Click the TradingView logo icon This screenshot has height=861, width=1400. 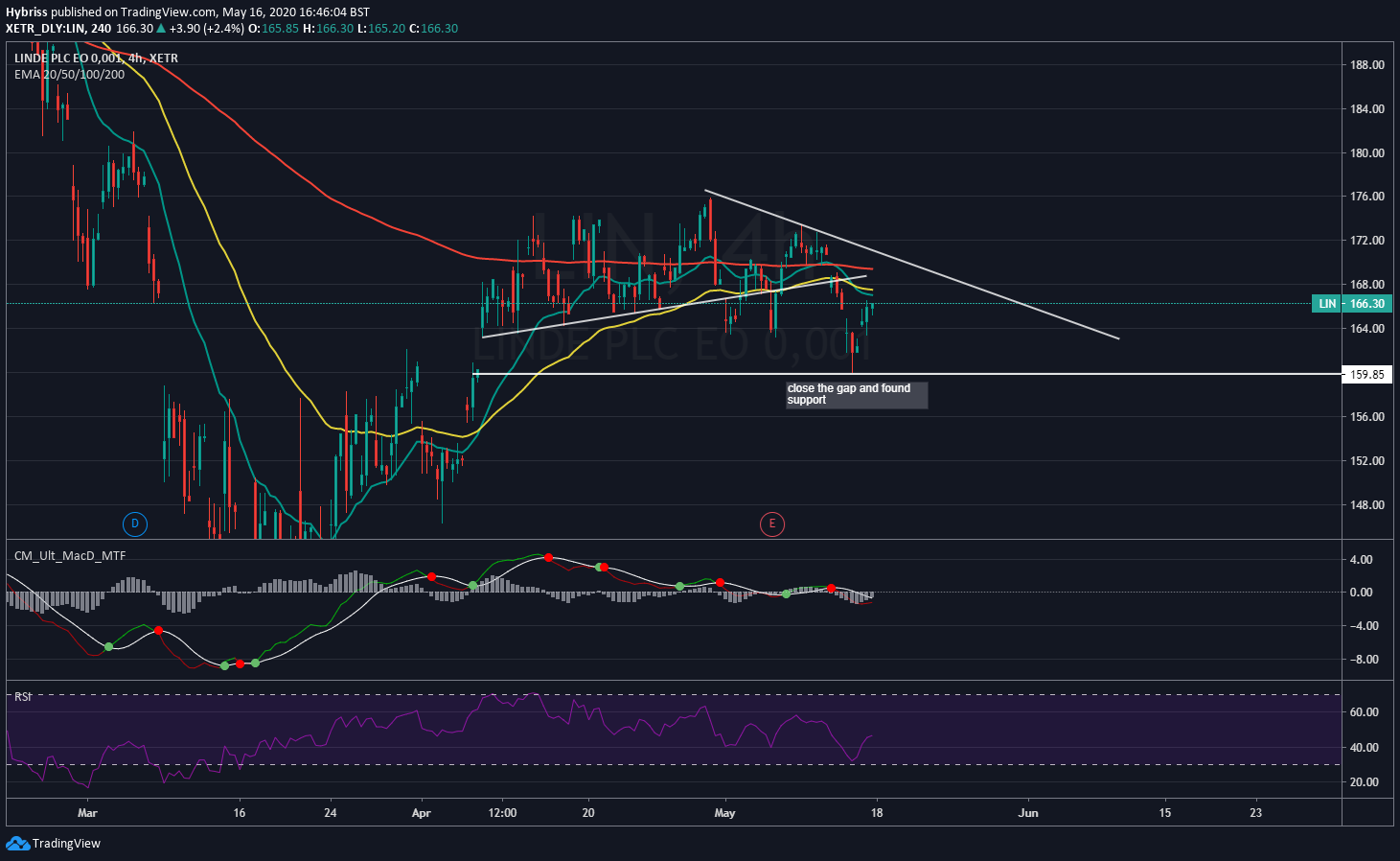click(x=17, y=843)
